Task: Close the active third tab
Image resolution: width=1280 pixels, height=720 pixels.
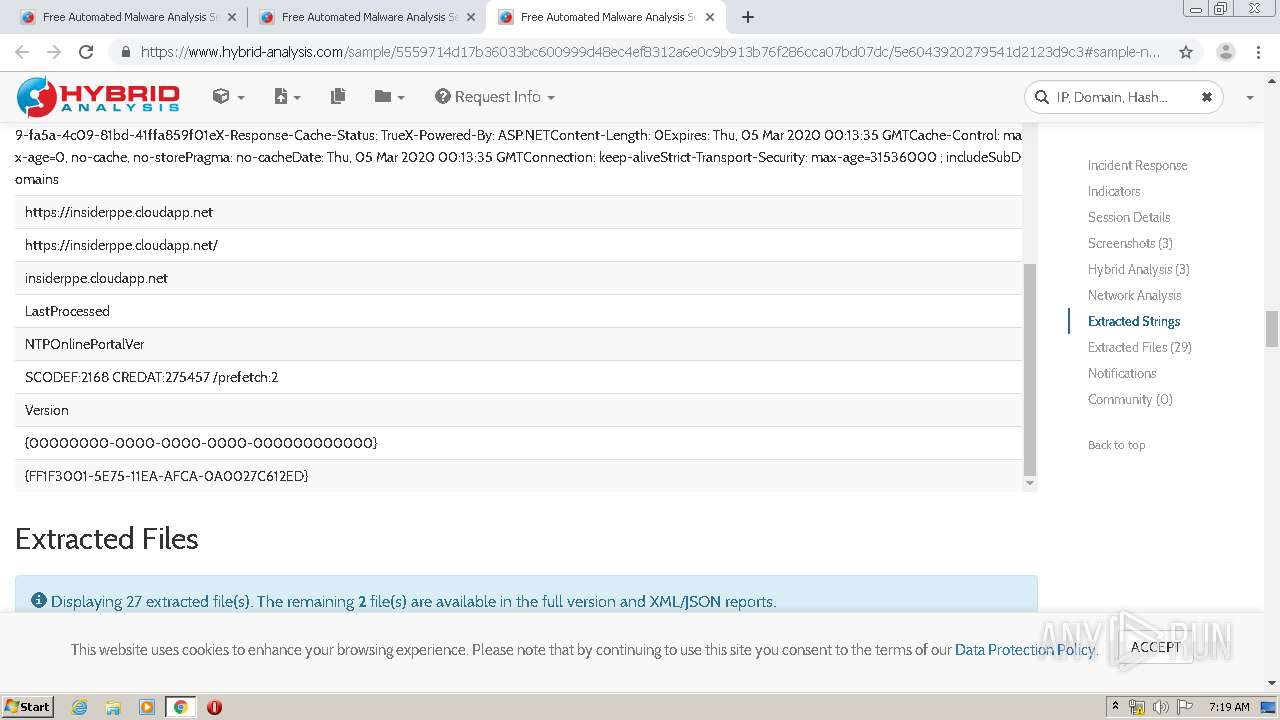Action: (x=710, y=17)
